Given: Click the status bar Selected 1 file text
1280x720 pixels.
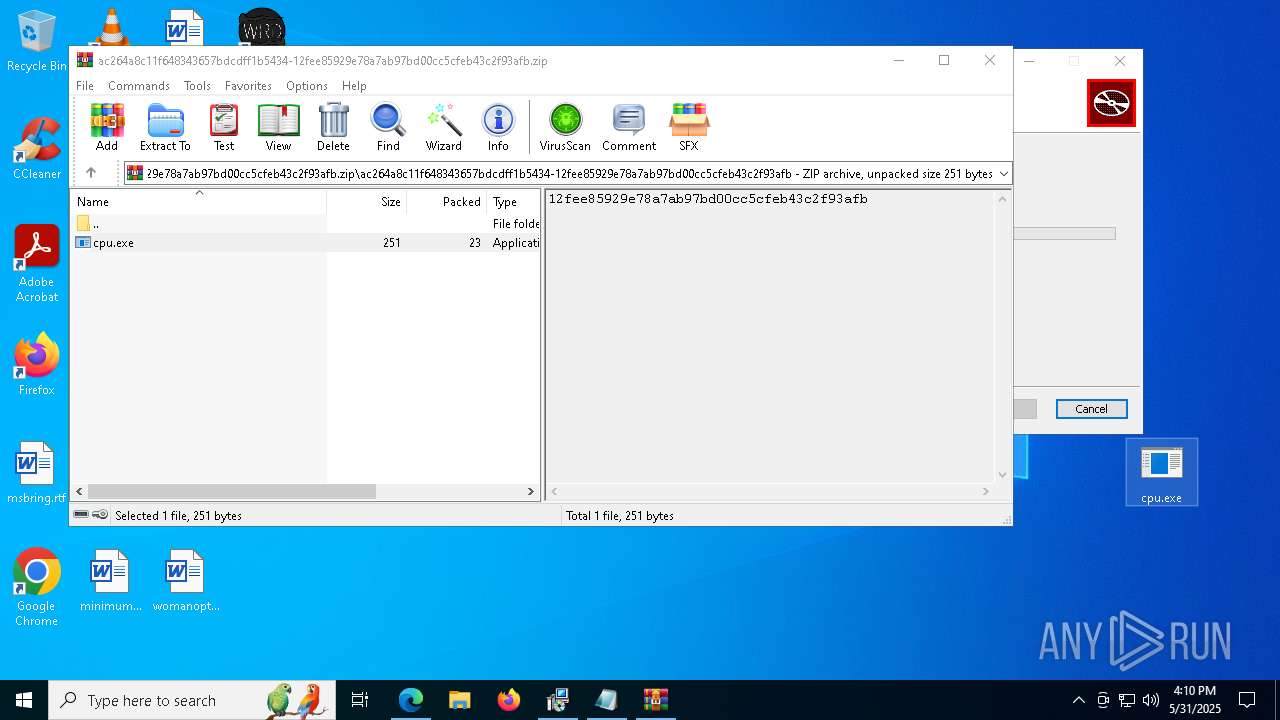Looking at the screenshot, I should coord(178,516).
